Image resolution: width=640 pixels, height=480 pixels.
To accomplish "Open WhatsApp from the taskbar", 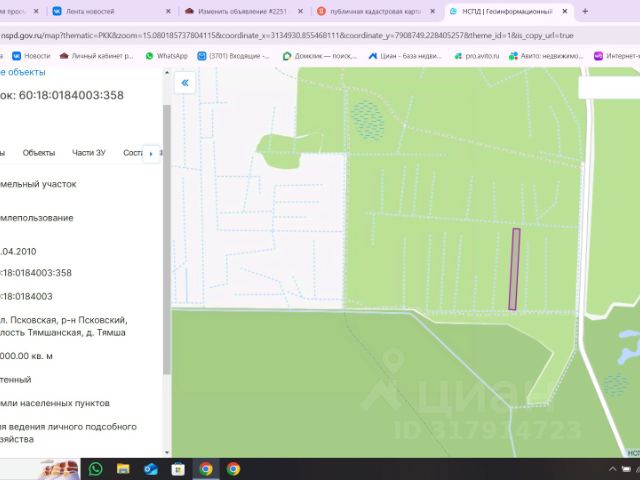I will tap(96, 469).
